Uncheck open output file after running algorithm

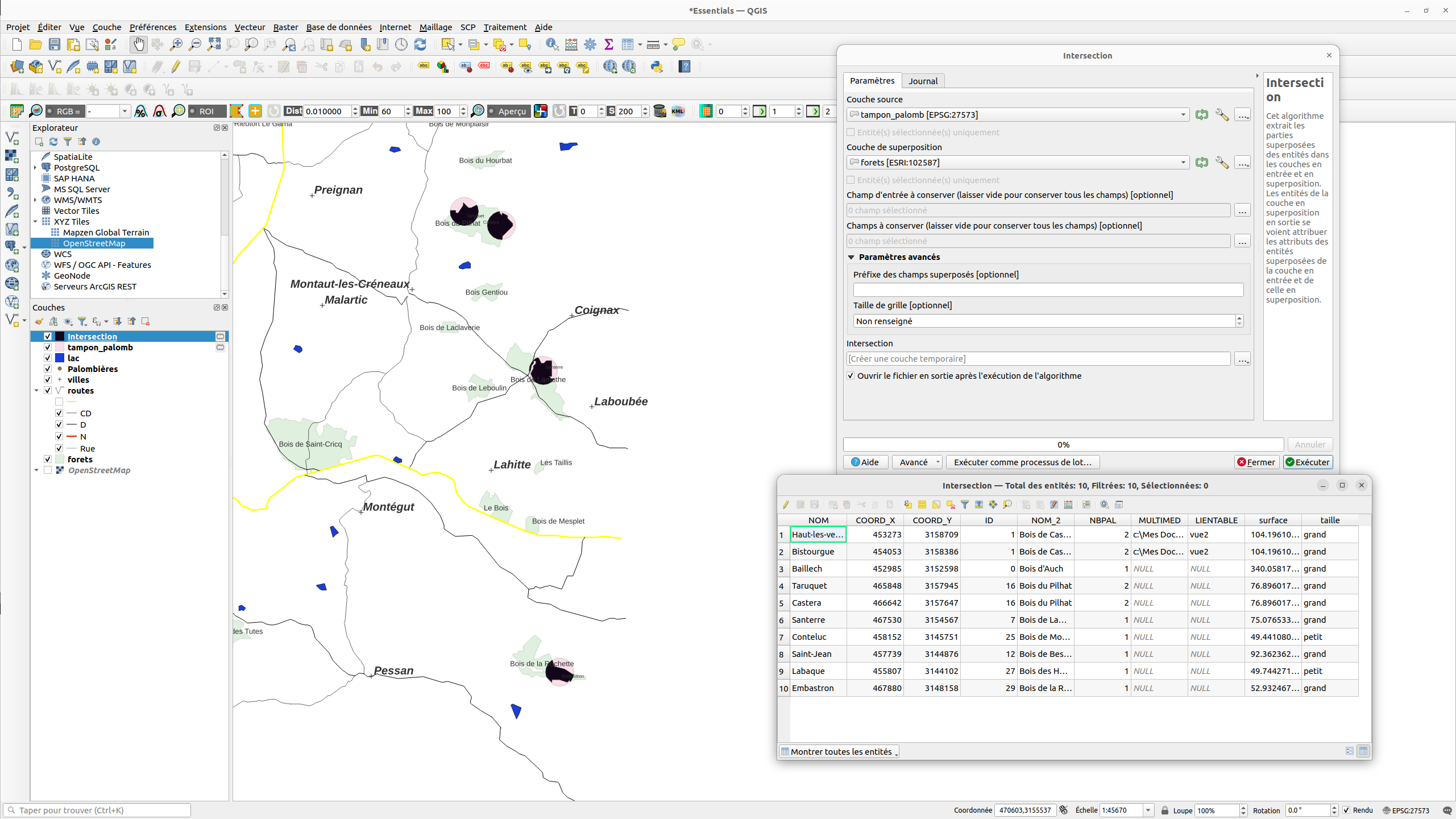(851, 376)
